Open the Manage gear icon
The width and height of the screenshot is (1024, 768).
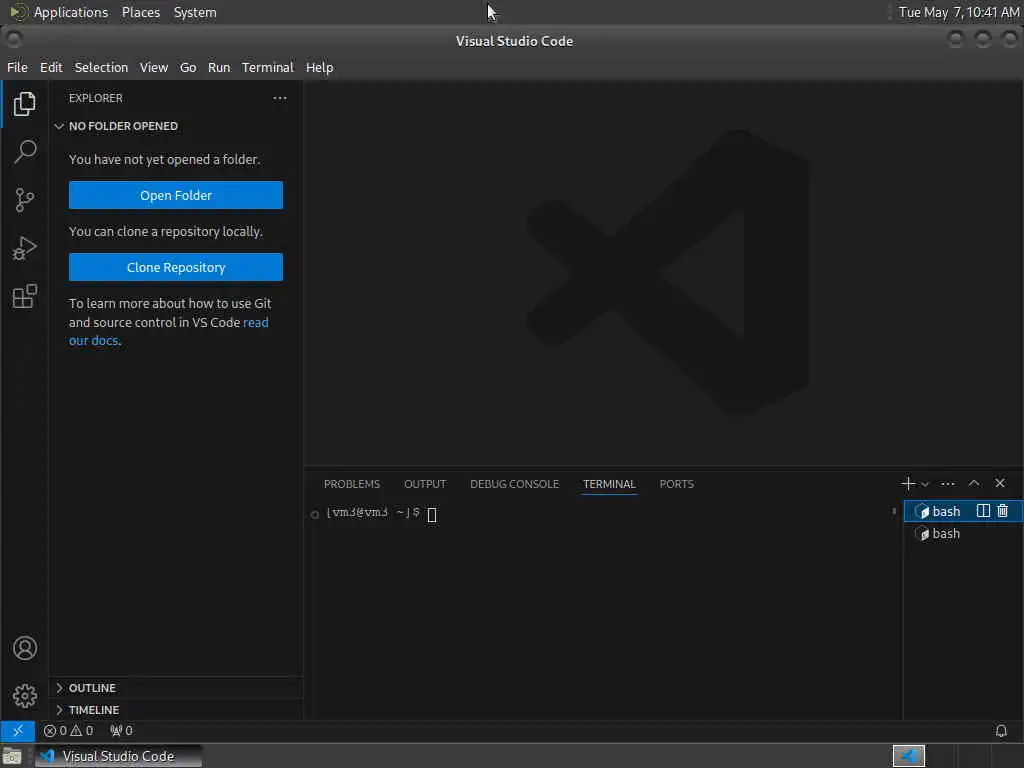(x=25, y=696)
